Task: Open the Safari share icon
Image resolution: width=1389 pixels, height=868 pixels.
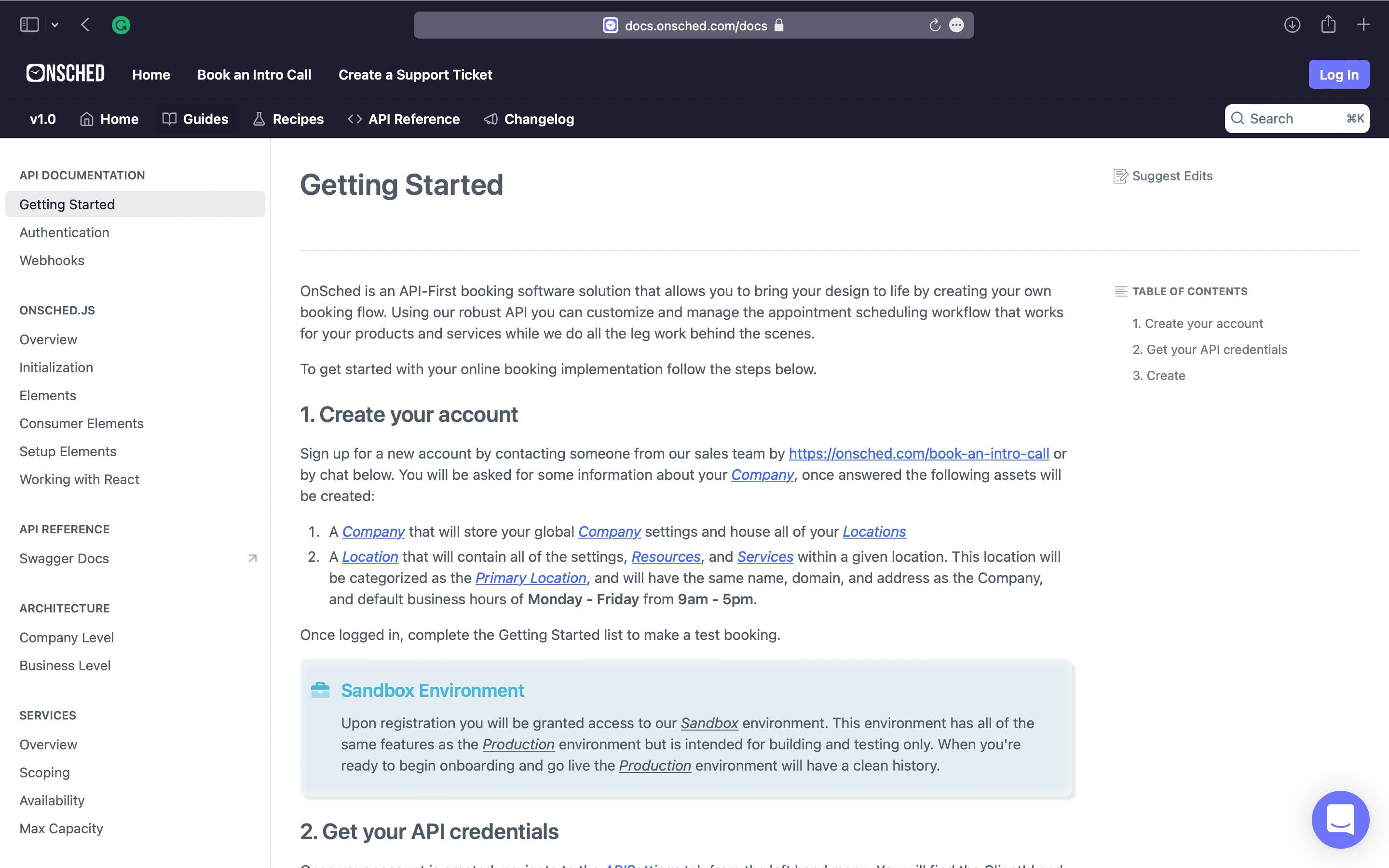Action: click(x=1328, y=24)
